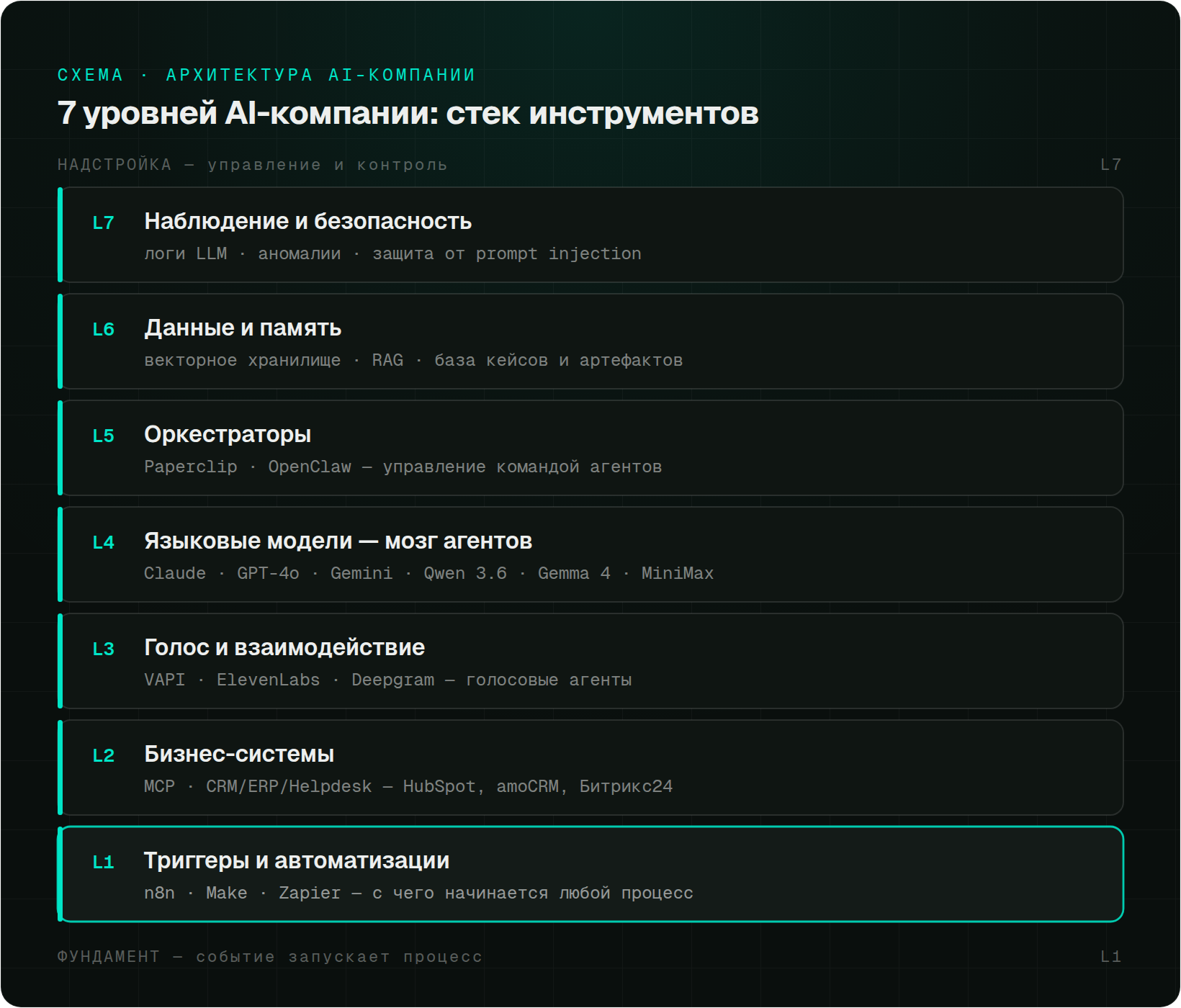Click the ФУНДАМЕНТ событие запускает процесс caption

[270, 957]
